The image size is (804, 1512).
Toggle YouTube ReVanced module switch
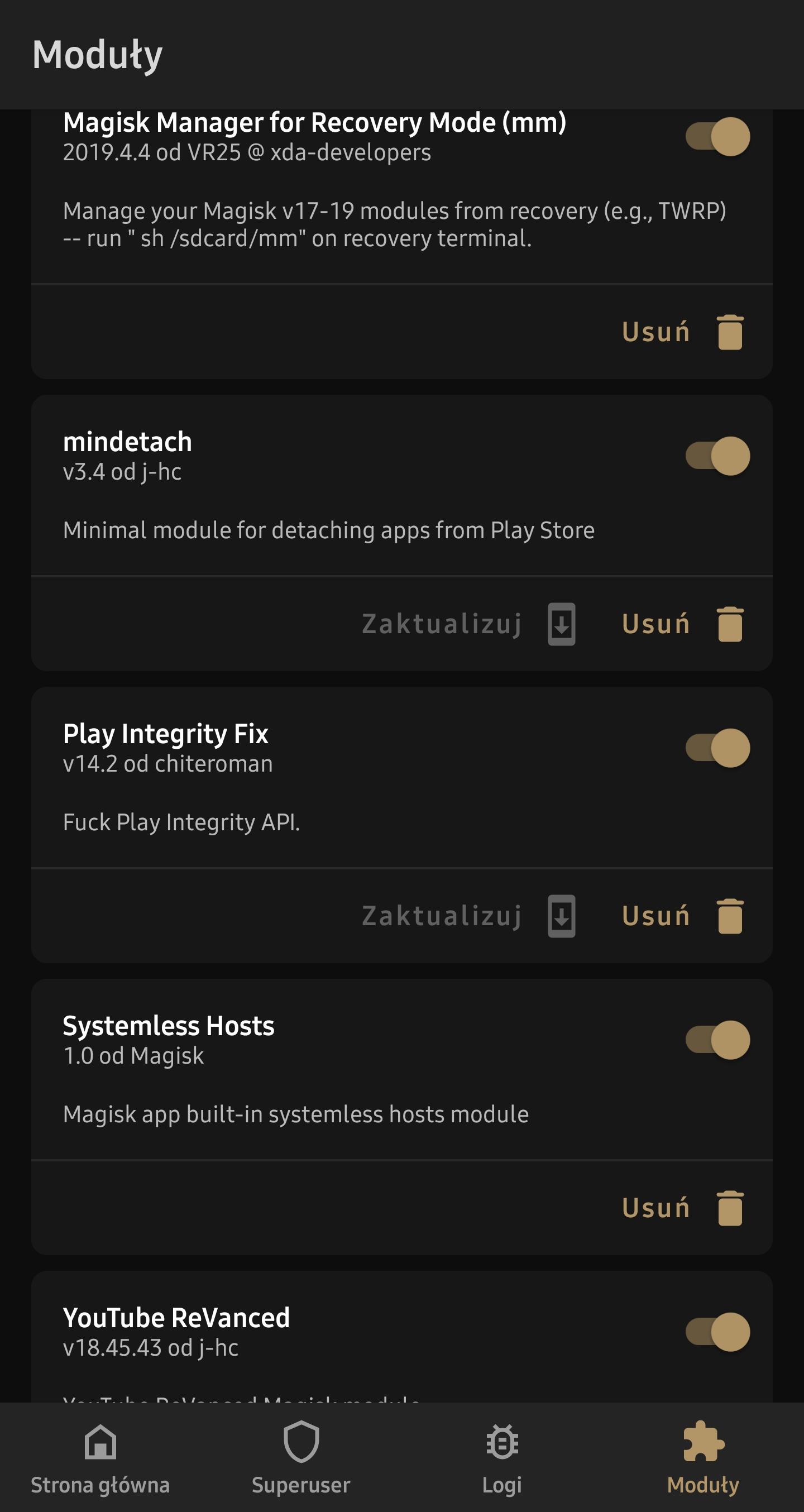pyautogui.click(x=717, y=1332)
